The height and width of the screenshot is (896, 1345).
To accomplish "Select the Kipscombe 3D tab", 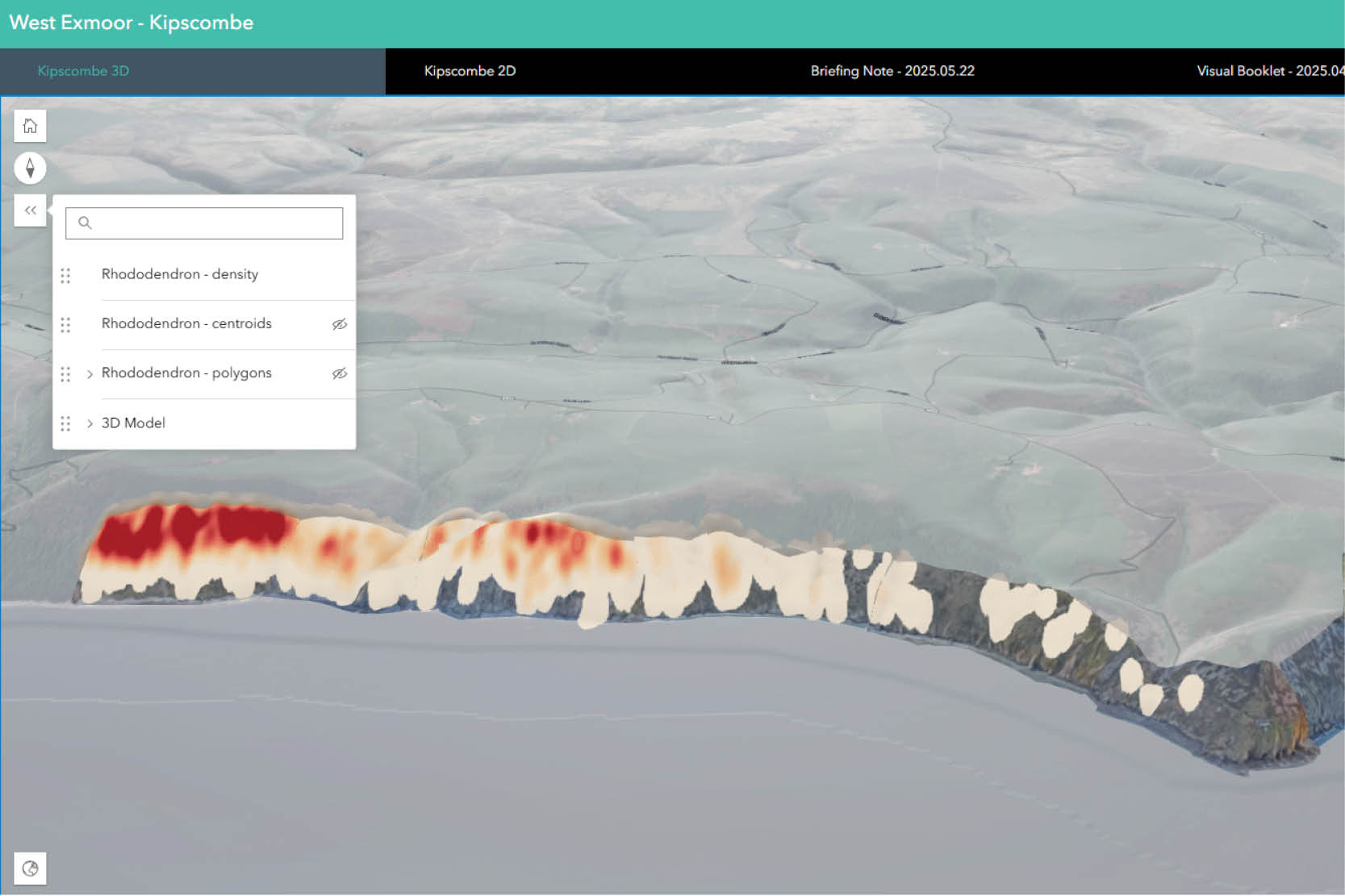I will [x=83, y=71].
